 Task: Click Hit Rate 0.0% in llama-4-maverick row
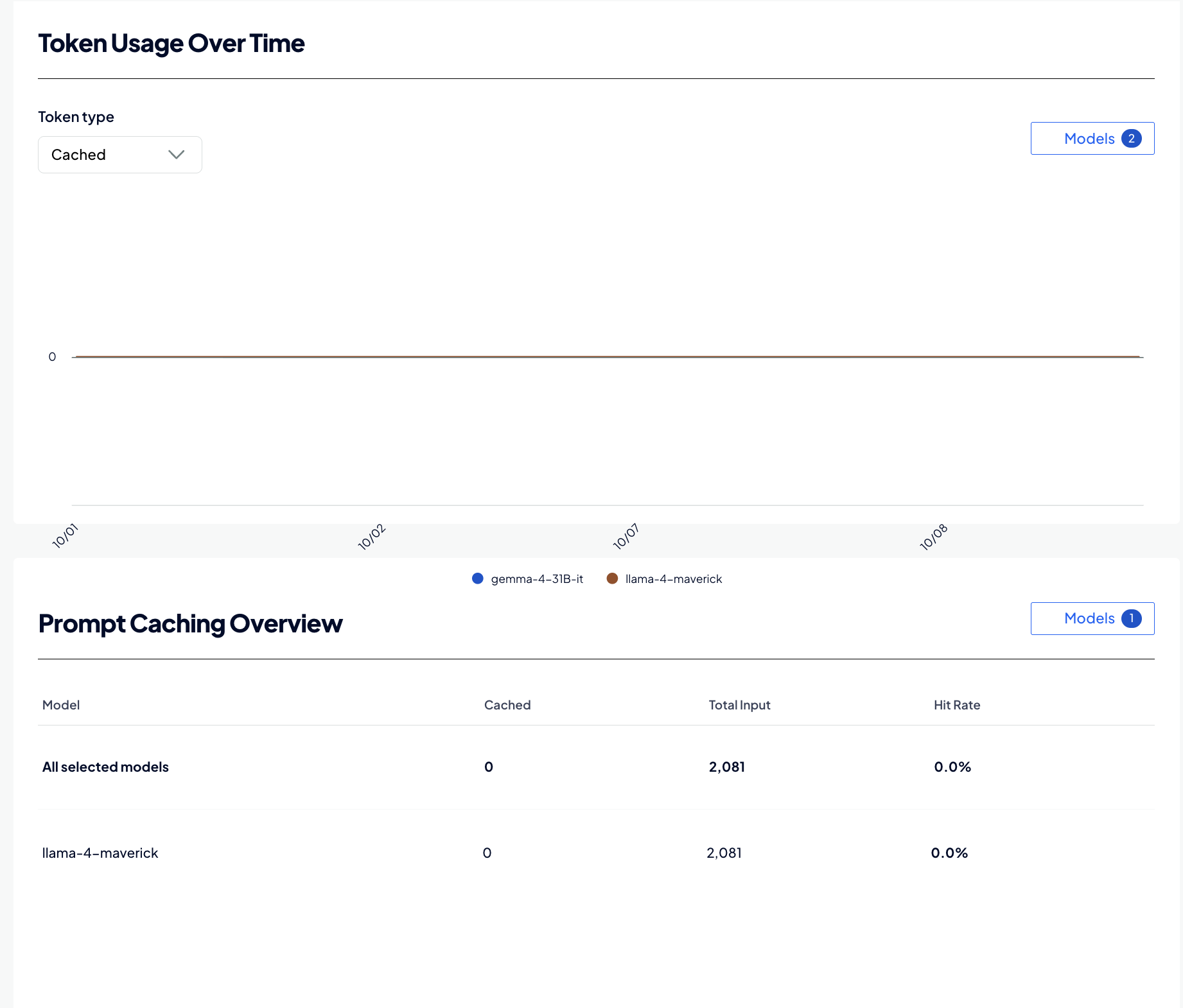(949, 853)
